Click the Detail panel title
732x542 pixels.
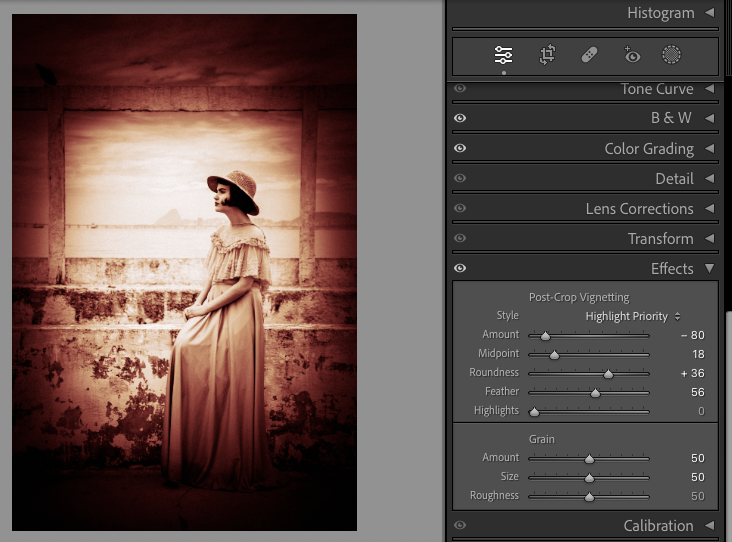pyautogui.click(x=674, y=179)
